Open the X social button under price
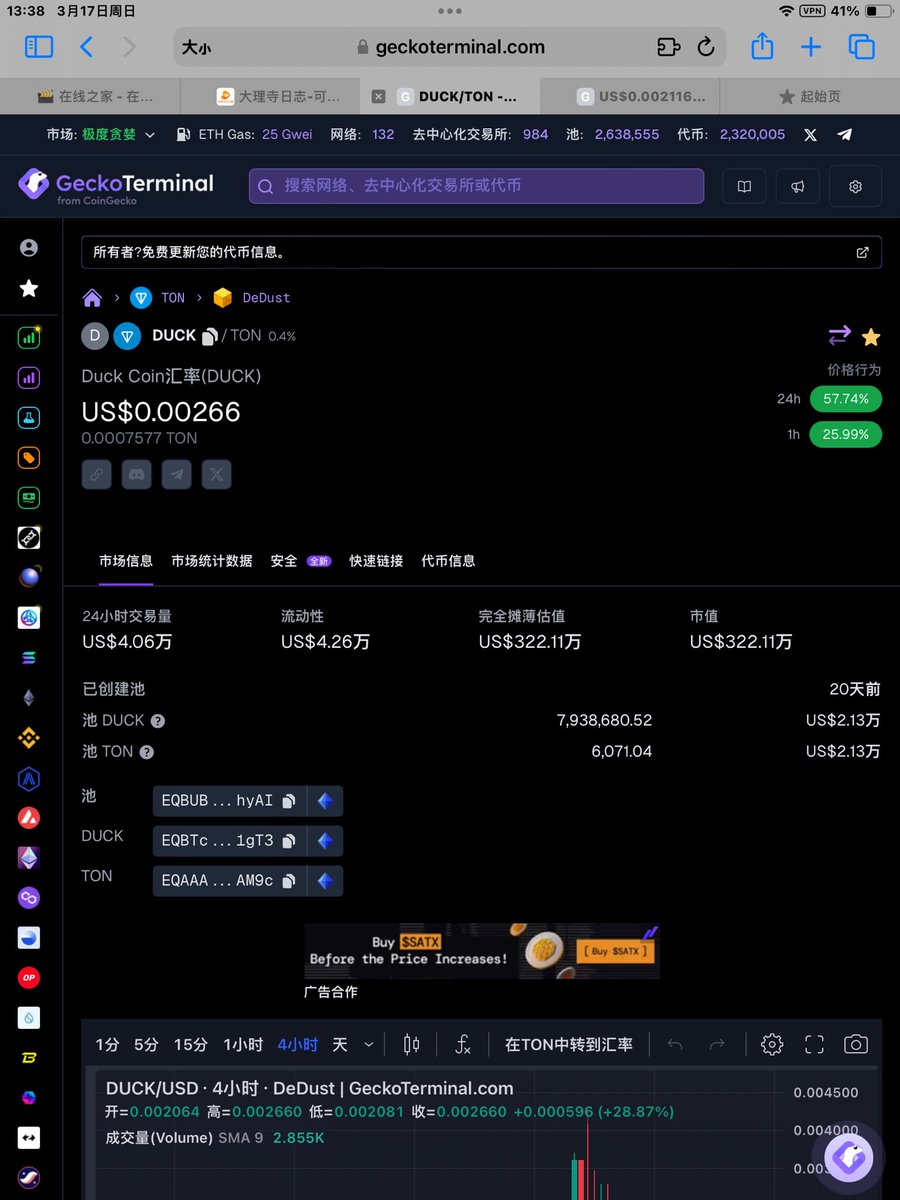Image resolution: width=900 pixels, height=1200 pixels. 216,474
